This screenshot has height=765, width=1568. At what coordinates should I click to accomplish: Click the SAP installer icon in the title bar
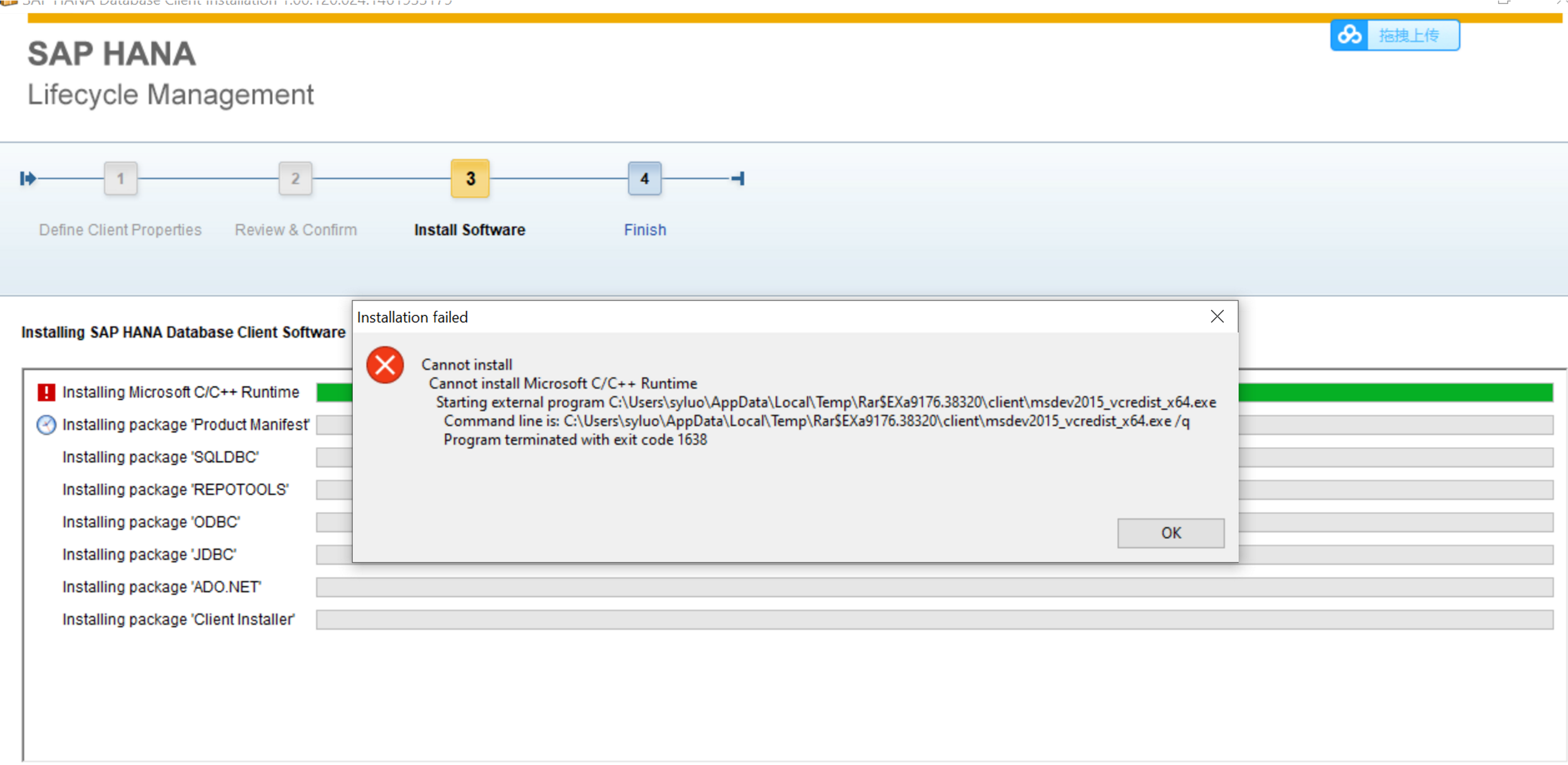[8, 2]
